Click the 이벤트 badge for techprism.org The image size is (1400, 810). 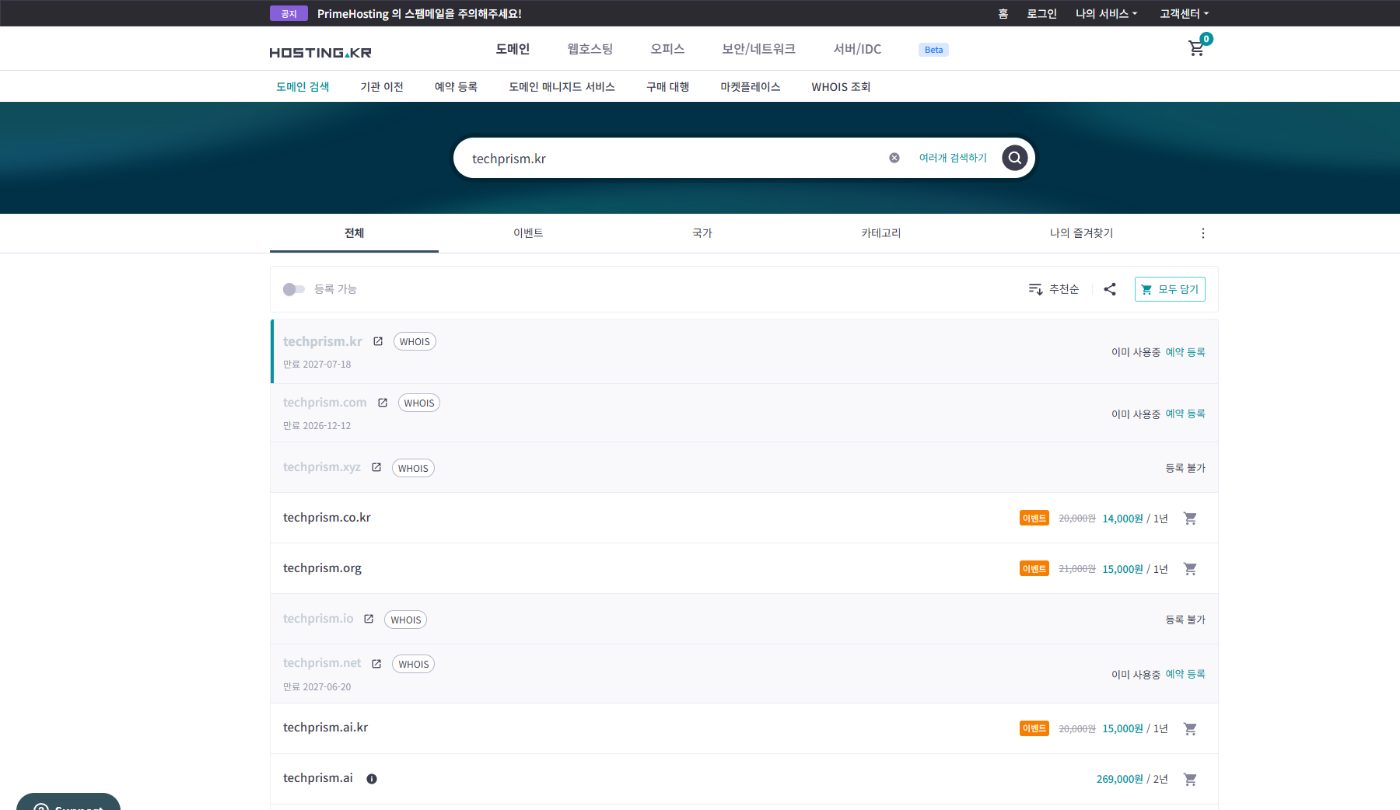1034,568
